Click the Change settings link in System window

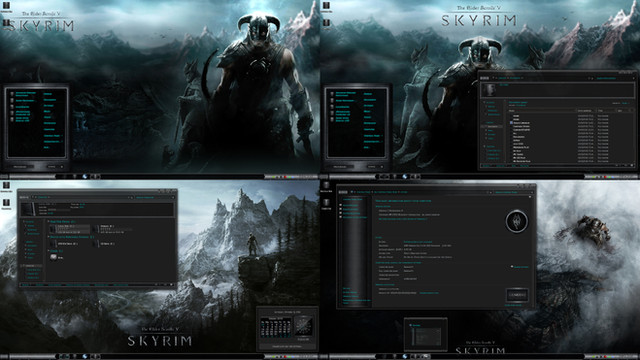[520, 267]
